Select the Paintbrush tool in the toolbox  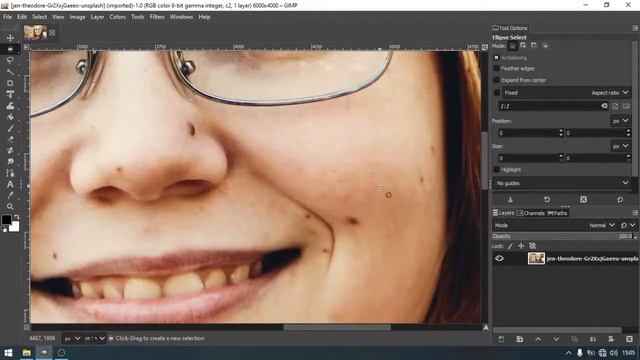click(10, 128)
